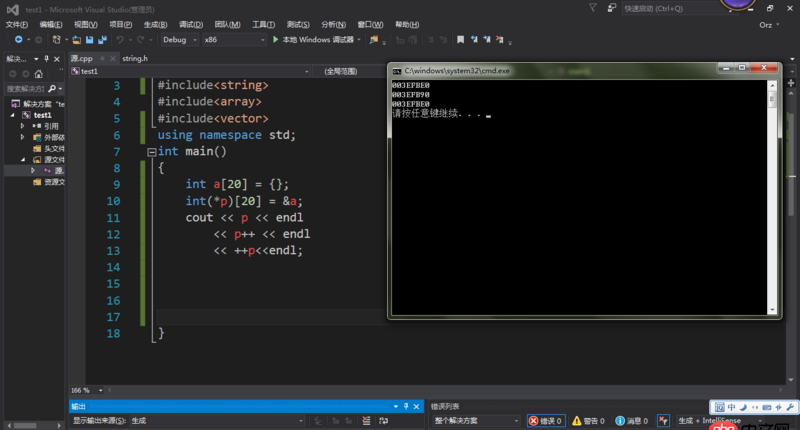Open the 编辑(E) menu
Image resolution: width=800 pixels, height=430 pixels.
[51, 24]
